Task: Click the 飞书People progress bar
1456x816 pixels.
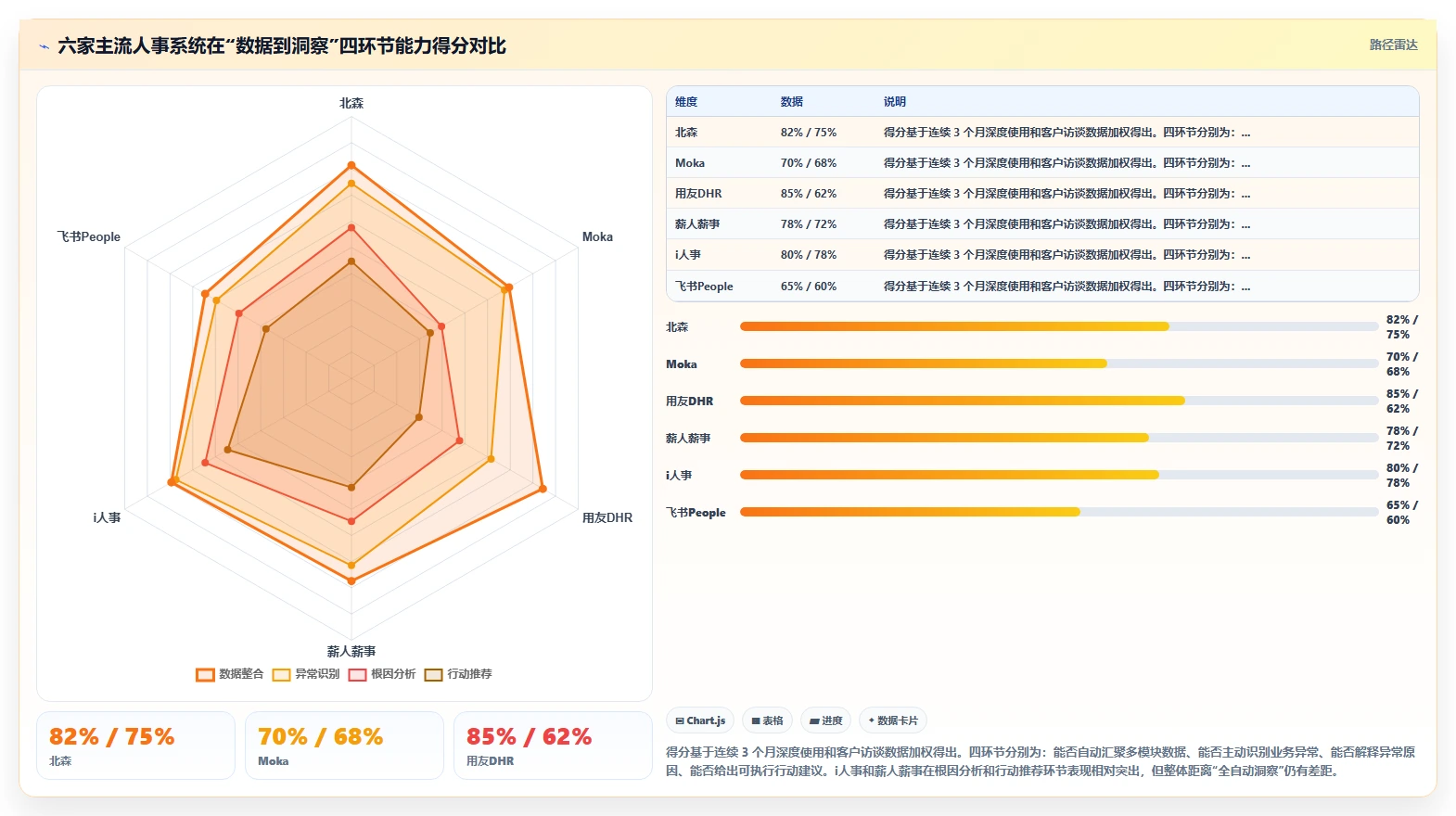Action: pyautogui.click(x=1059, y=512)
